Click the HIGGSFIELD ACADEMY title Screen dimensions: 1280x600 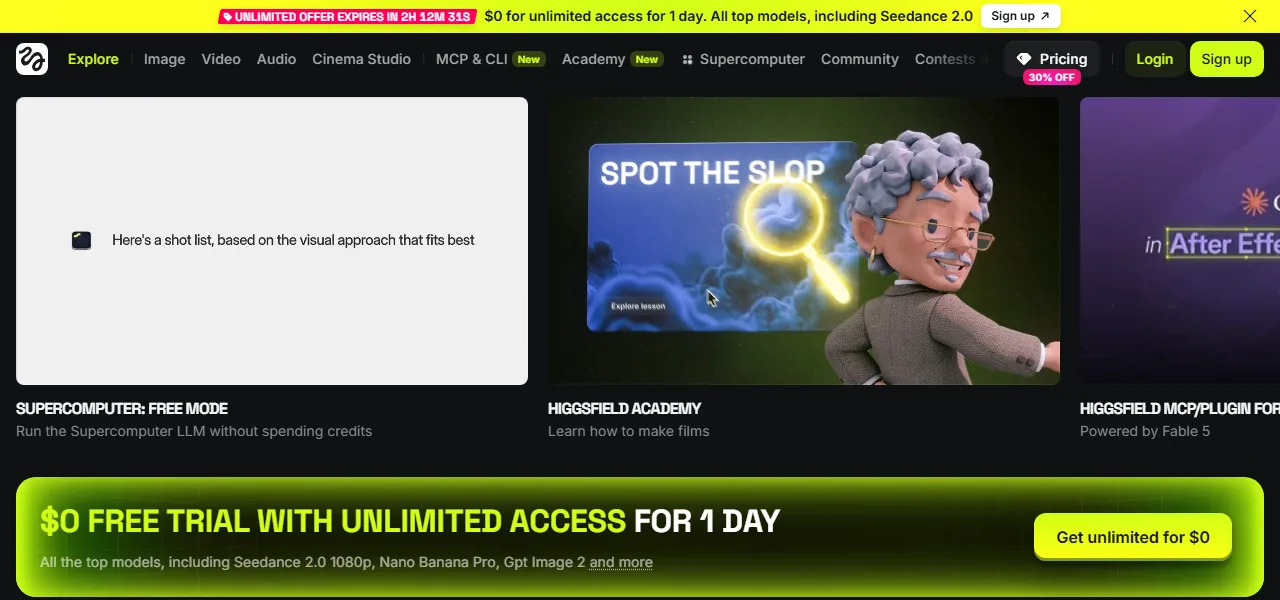(625, 408)
